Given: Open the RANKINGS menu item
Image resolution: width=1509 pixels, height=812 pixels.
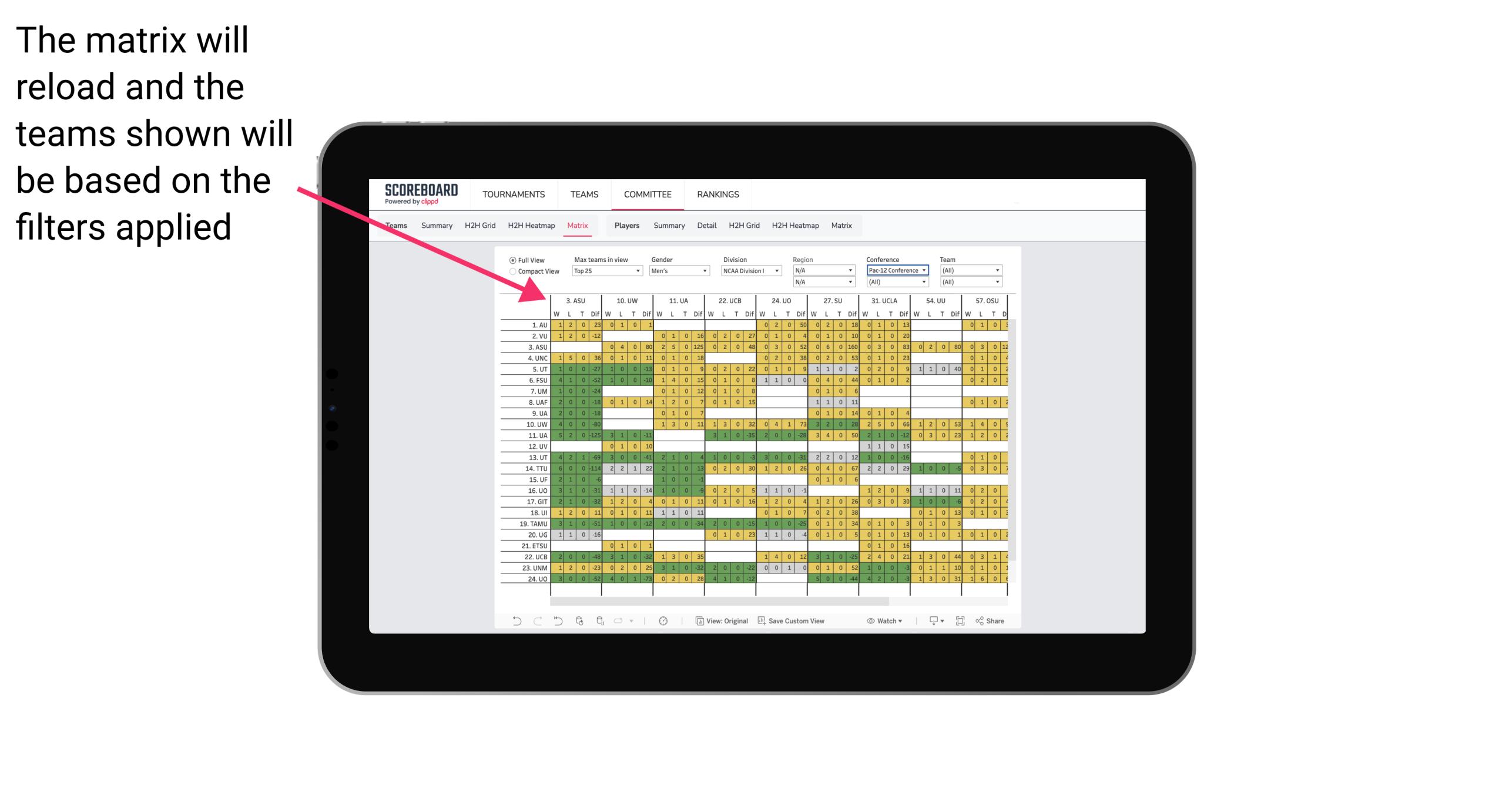Looking at the screenshot, I should point(718,194).
